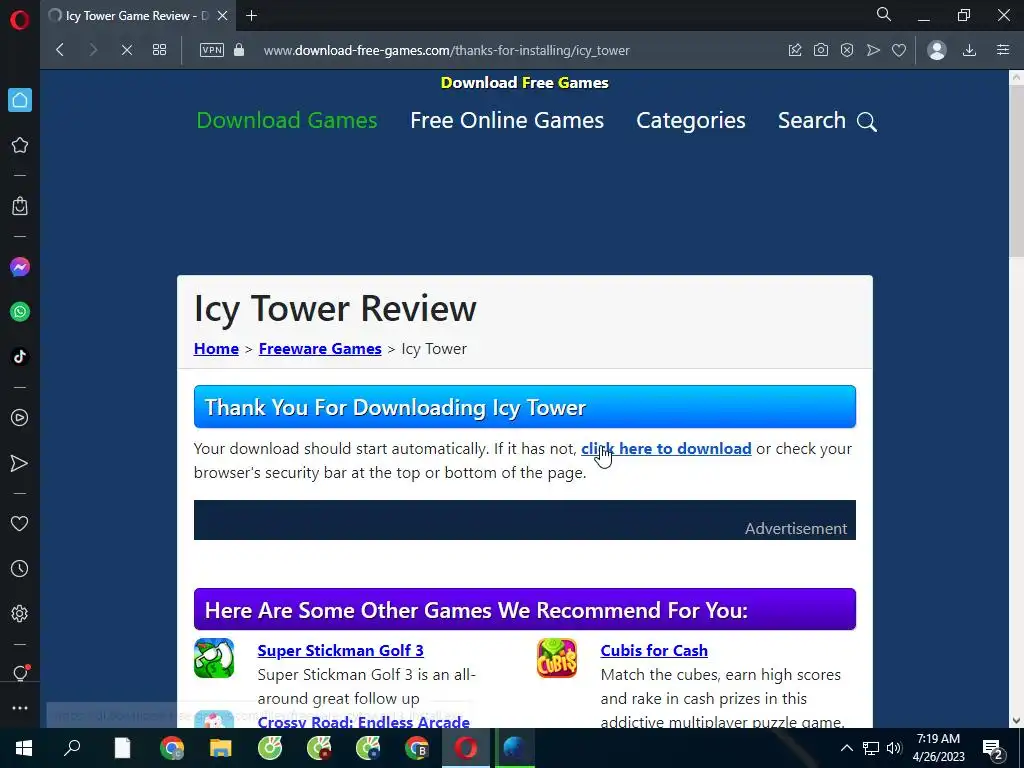Add page to bookmarks with heart icon
1024x768 pixels.
point(899,50)
